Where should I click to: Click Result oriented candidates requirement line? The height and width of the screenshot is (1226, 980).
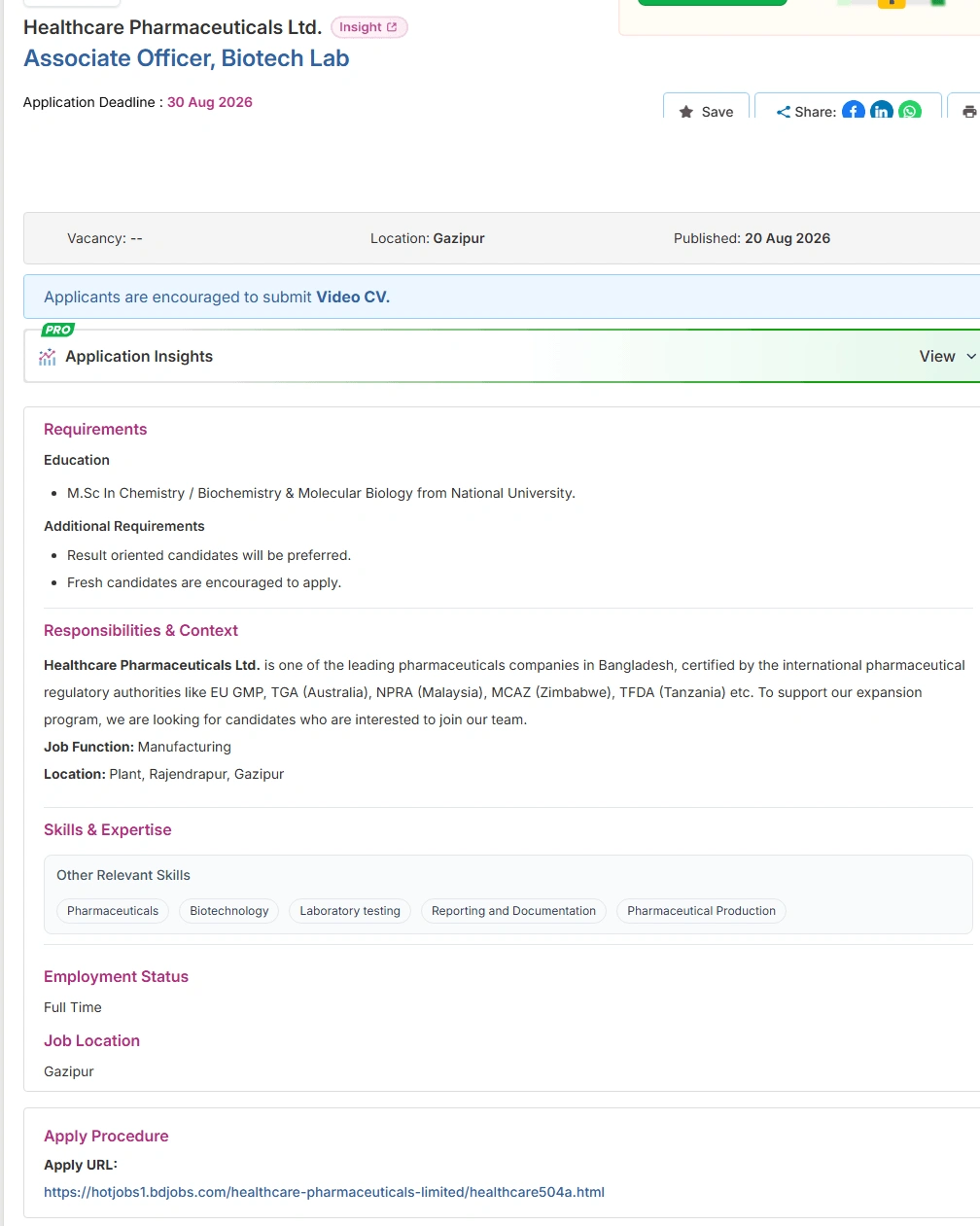tap(209, 555)
